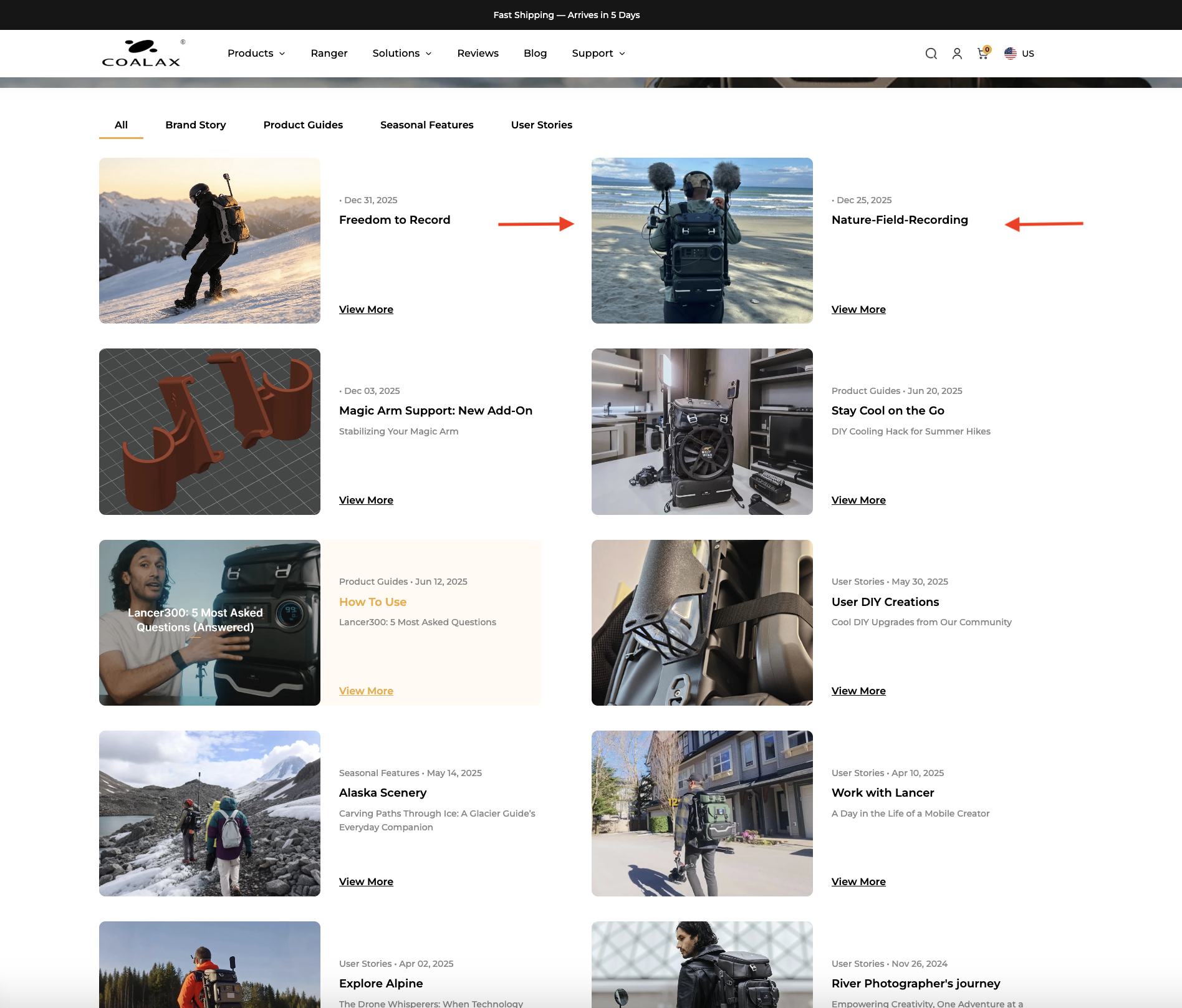Click the snowboarder thumbnail image

coord(209,241)
